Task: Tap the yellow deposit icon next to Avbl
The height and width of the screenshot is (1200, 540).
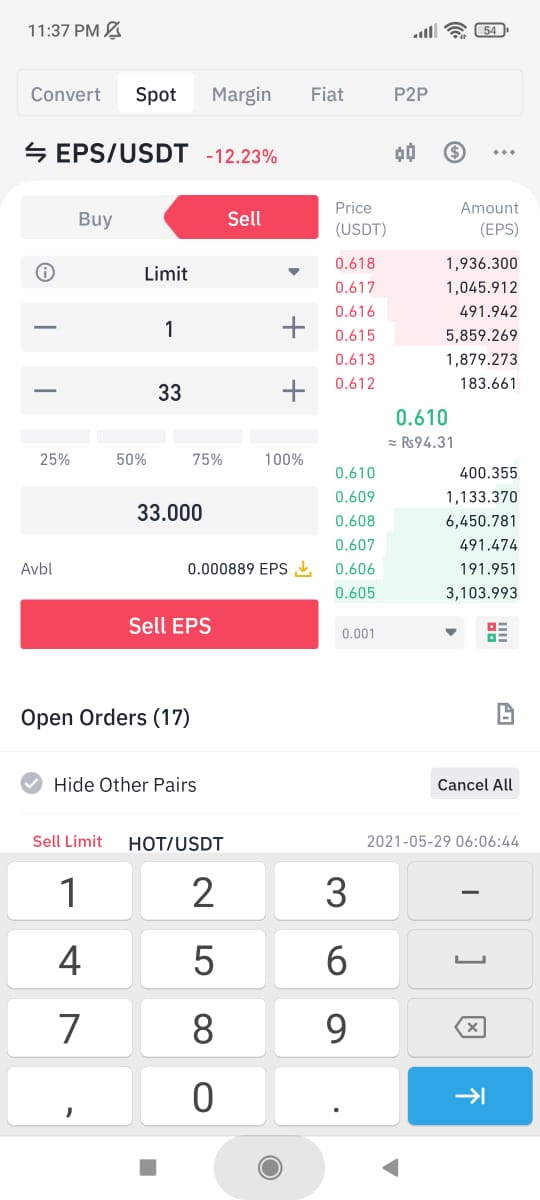Action: click(304, 569)
